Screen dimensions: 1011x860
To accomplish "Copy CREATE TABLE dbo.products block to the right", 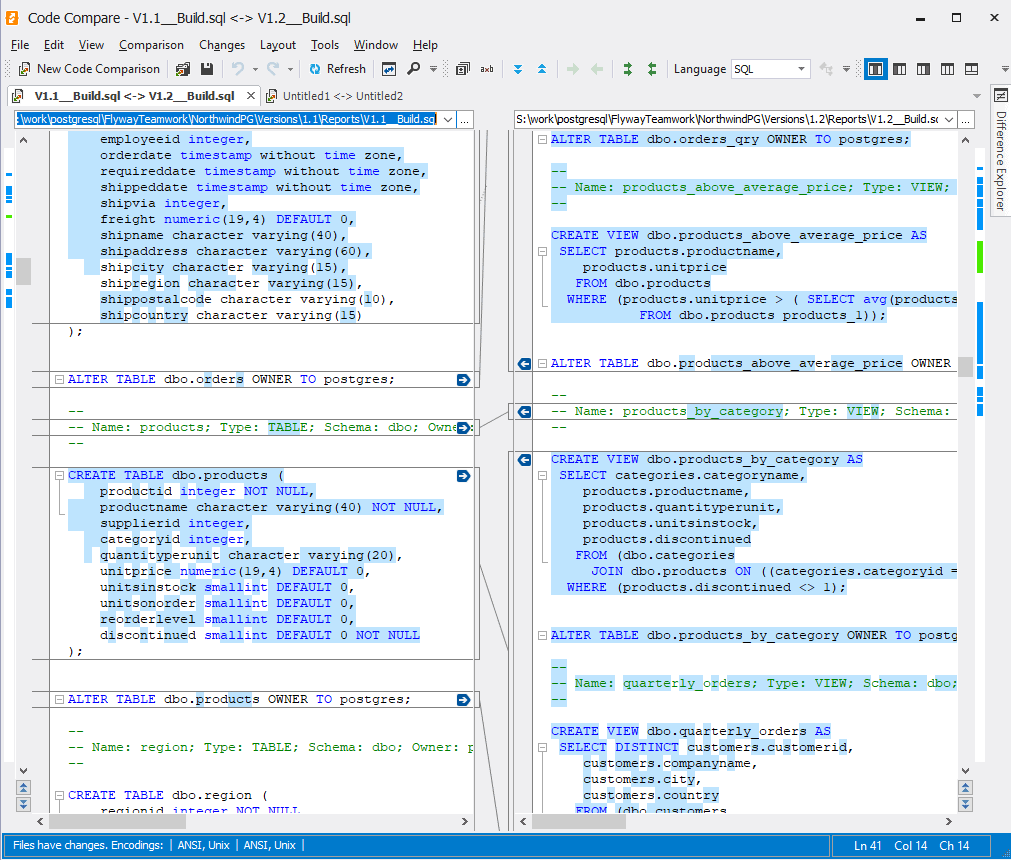I will click(463, 476).
